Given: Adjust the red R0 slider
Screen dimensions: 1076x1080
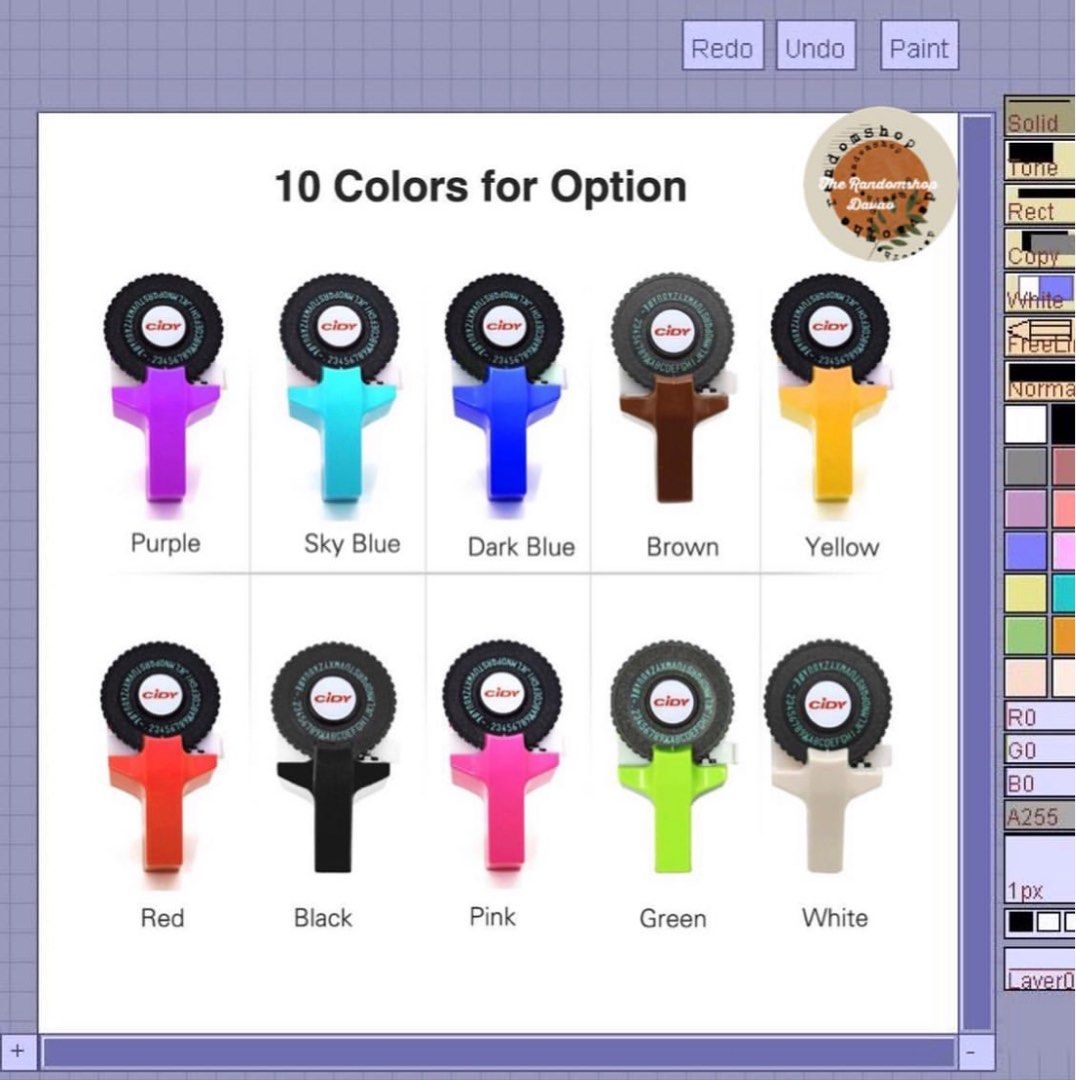Looking at the screenshot, I should [1040, 717].
